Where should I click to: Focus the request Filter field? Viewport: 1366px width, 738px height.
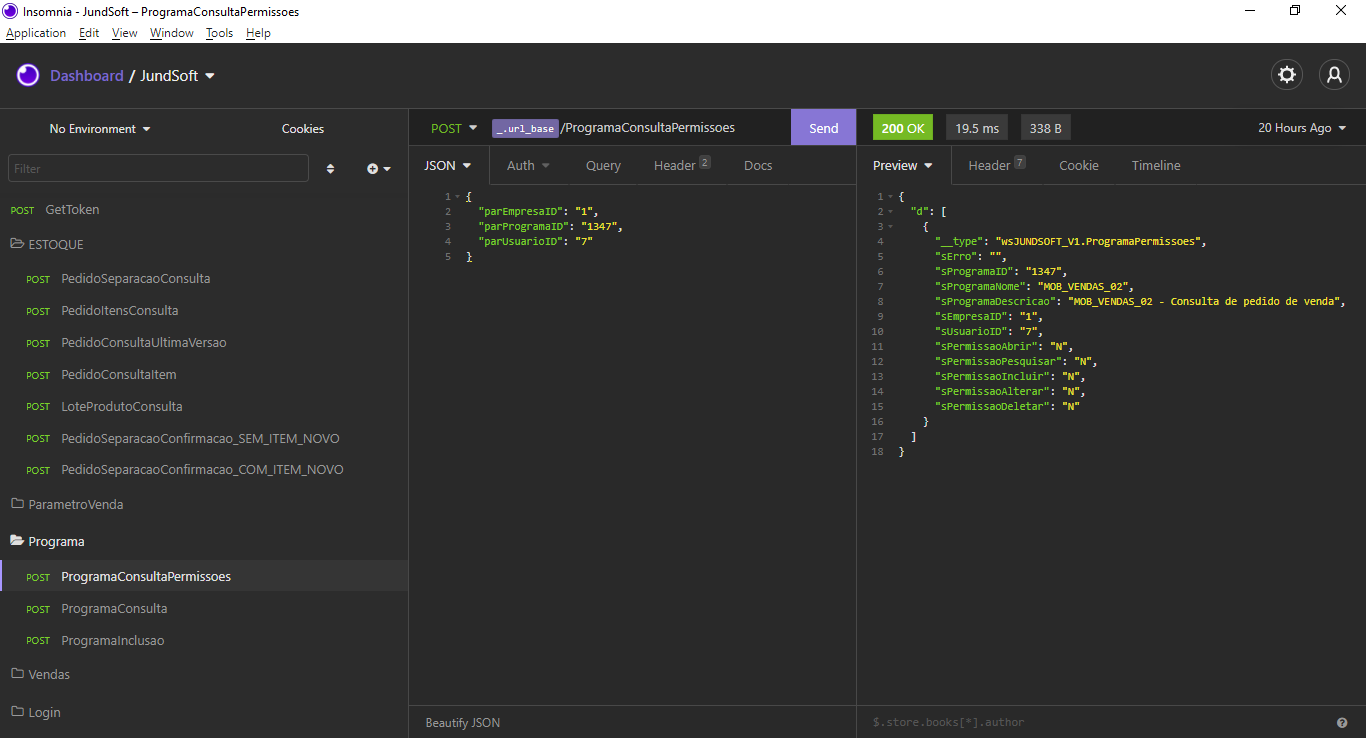coord(159,169)
